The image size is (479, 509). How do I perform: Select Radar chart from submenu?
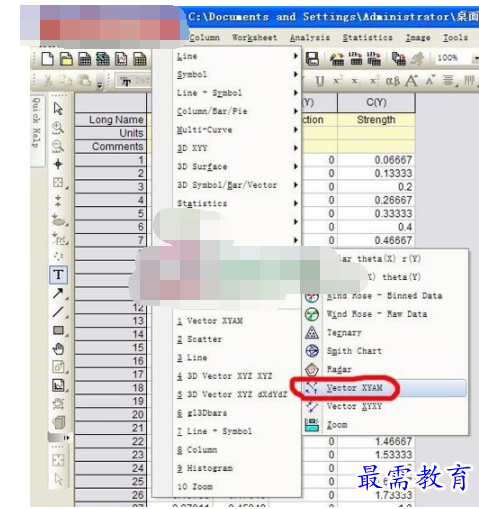pyautogui.click(x=385, y=369)
